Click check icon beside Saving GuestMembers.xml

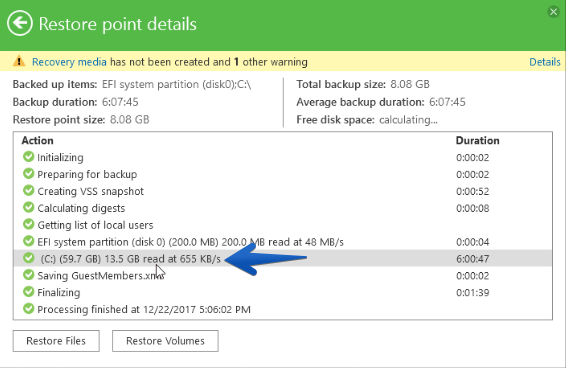point(29,275)
